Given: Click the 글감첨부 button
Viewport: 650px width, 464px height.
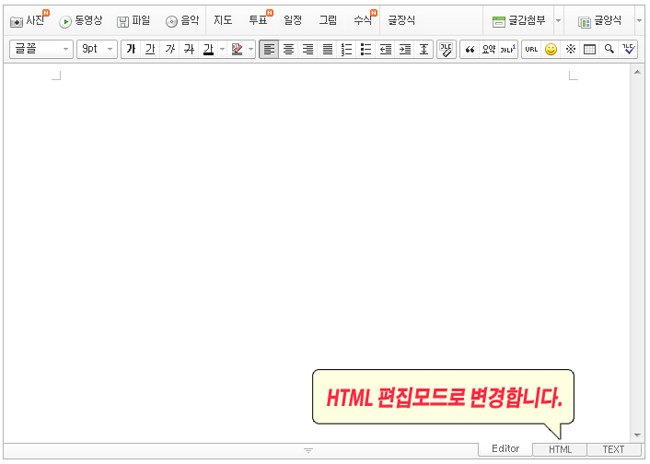Looking at the screenshot, I should point(518,21).
